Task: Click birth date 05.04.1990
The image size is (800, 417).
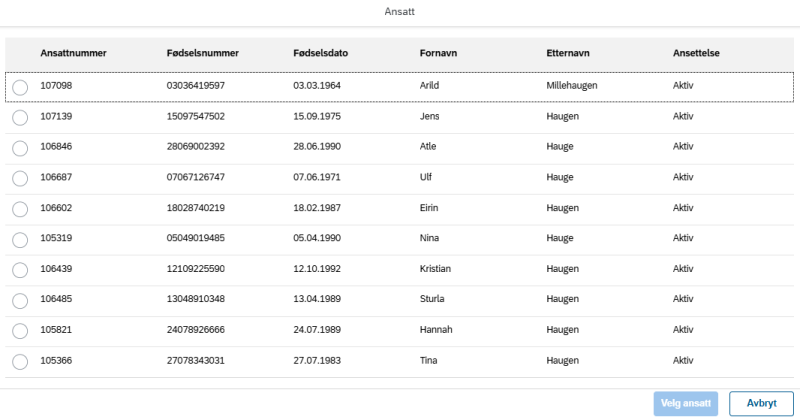Action: (317, 238)
